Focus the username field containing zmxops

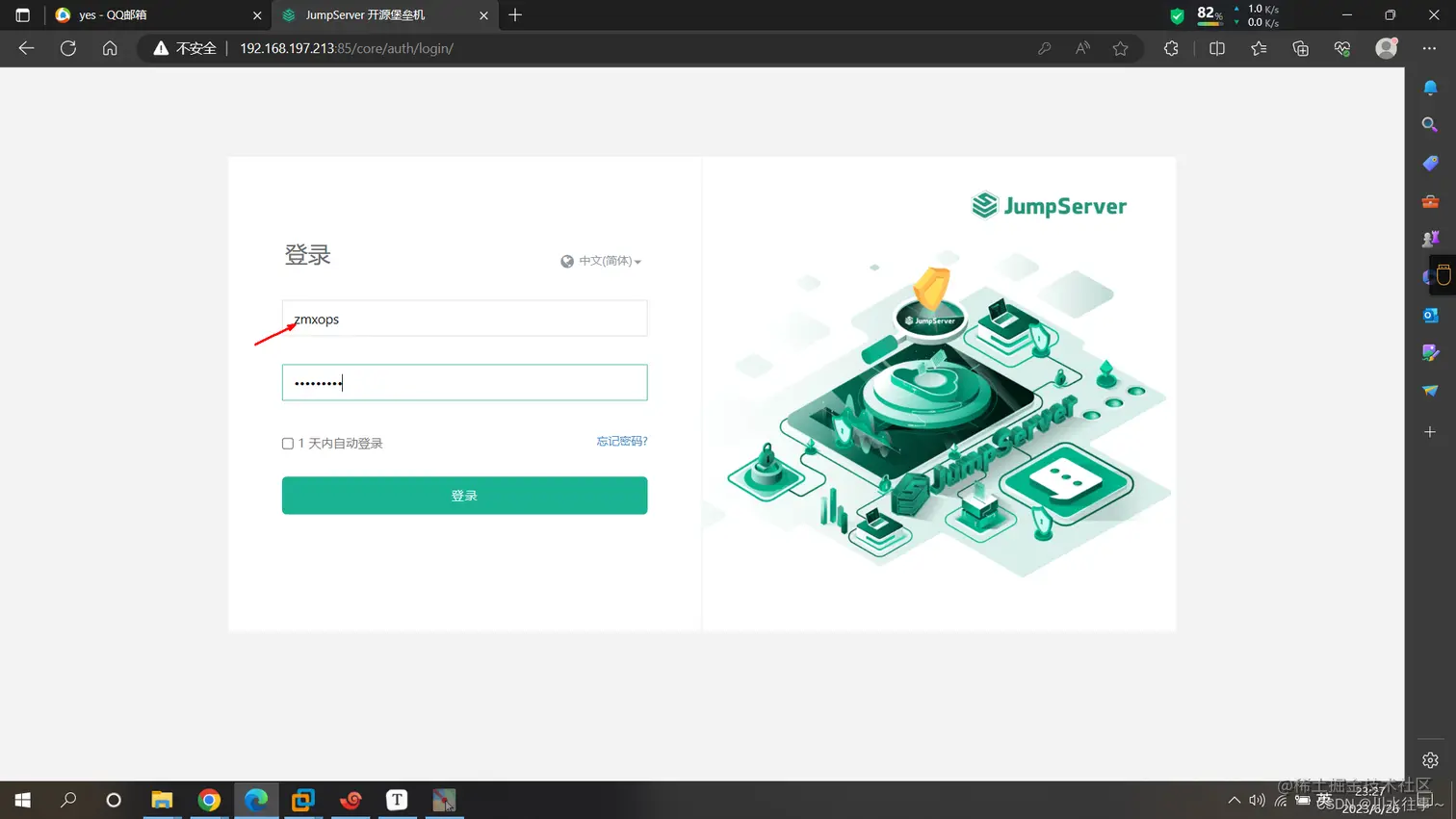[464, 319]
